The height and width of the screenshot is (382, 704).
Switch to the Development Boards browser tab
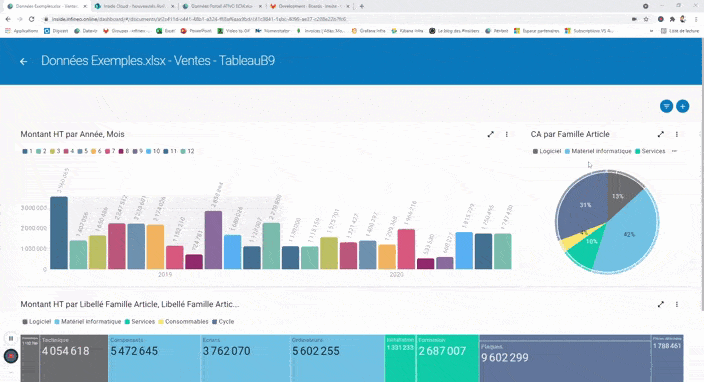click(310, 6)
